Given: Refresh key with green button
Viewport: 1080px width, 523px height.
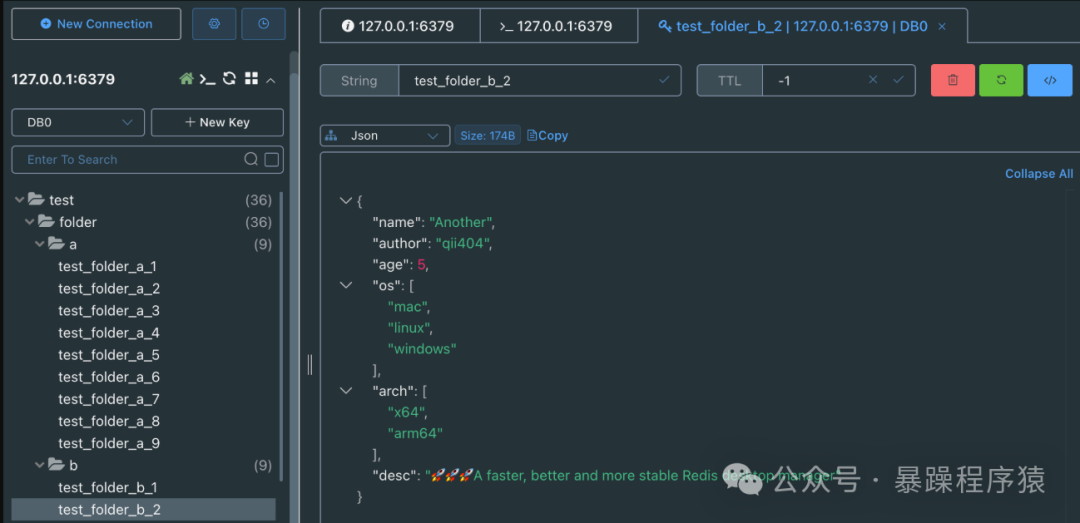Looking at the screenshot, I should [x=1001, y=80].
